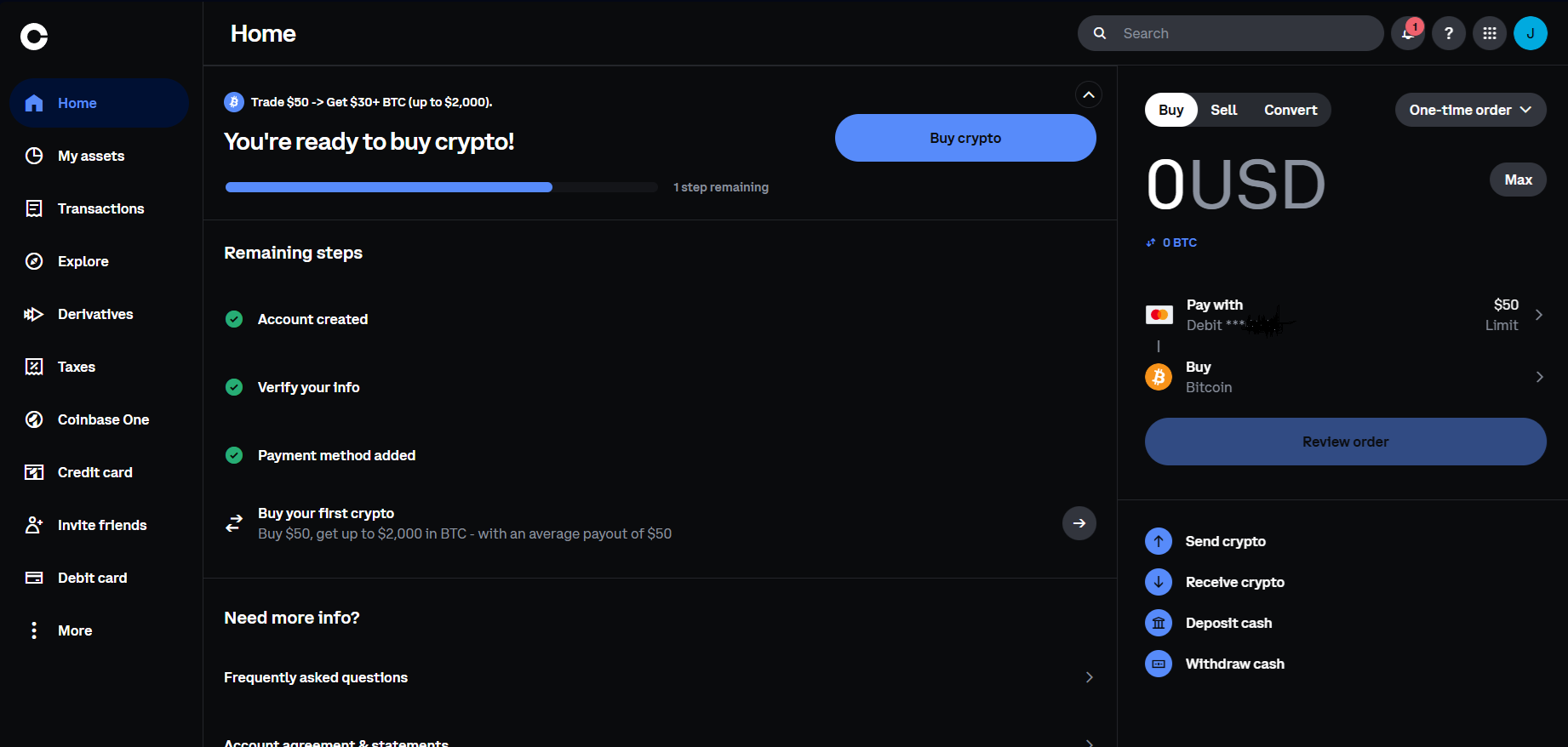Open the apps grid icon

click(x=1489, y=34)
